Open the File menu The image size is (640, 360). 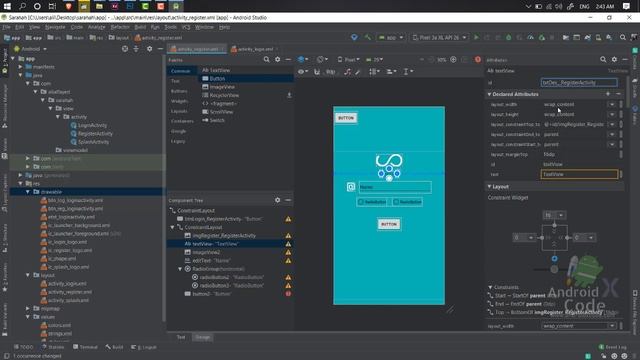coord(7,27)
